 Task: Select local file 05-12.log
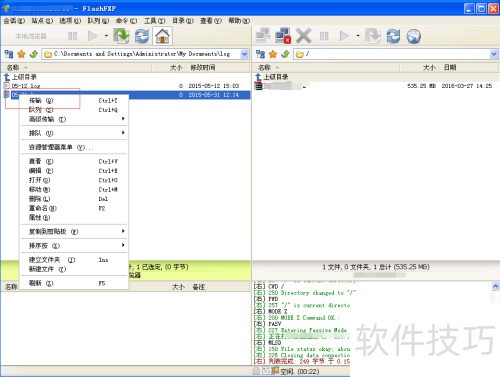126,86
